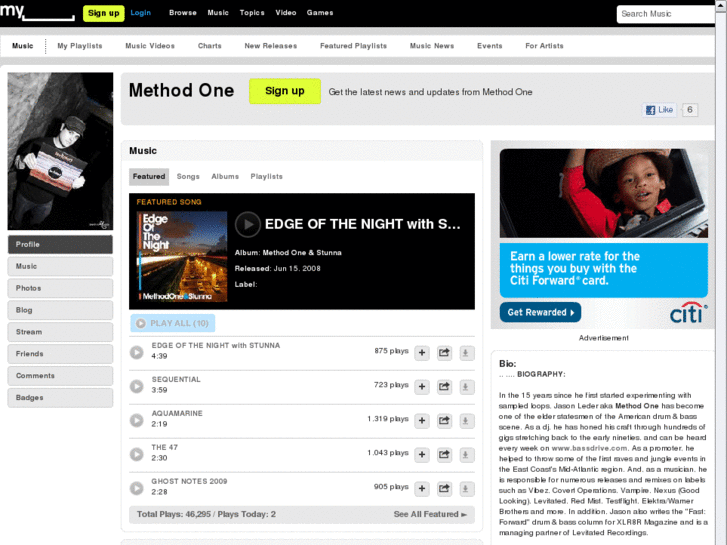Download THE 47 track
The image size is (727, 545).
point(466,455)
